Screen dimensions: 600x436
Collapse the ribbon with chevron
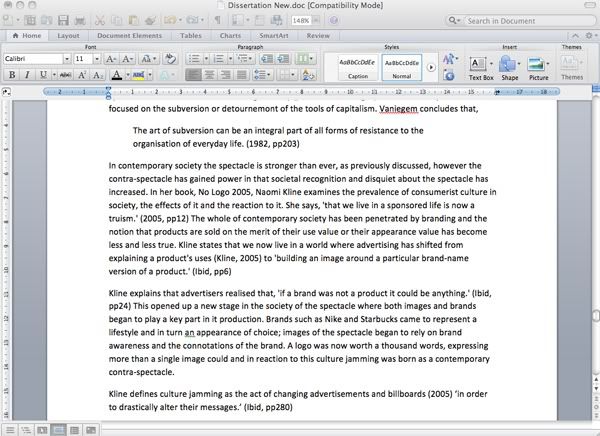[x=575, y=36]
